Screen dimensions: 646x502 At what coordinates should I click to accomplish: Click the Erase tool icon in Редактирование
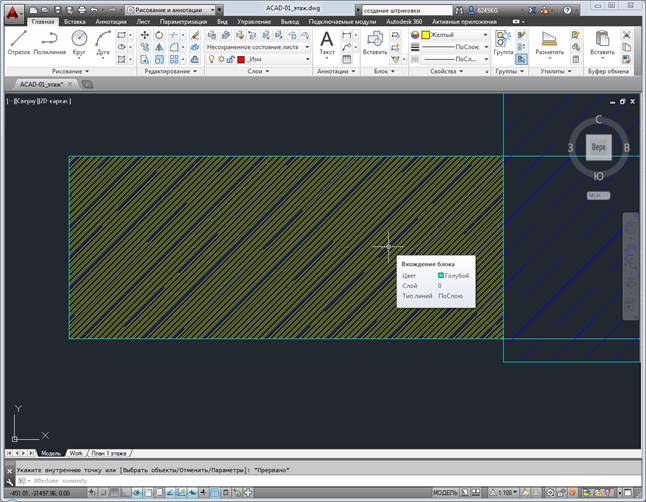pos(195,35)
